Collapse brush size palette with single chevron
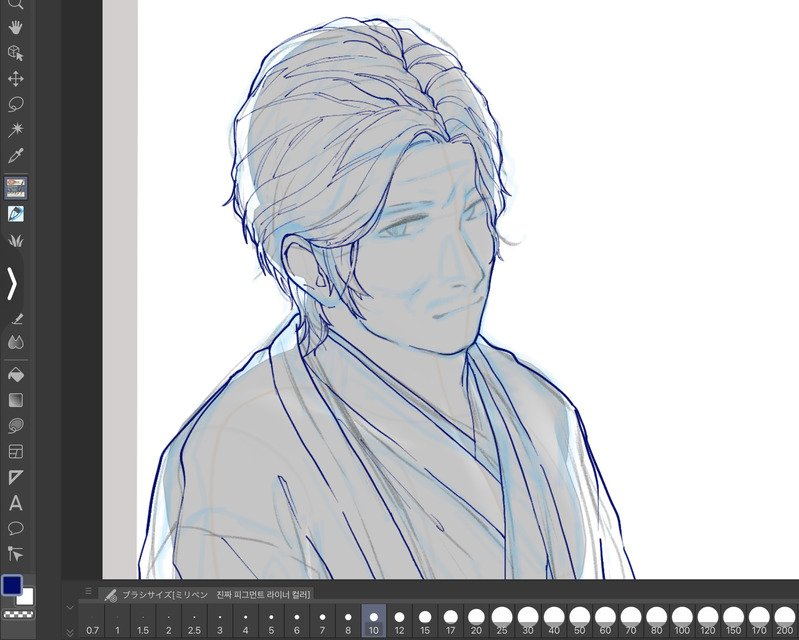 coord(70,607)
